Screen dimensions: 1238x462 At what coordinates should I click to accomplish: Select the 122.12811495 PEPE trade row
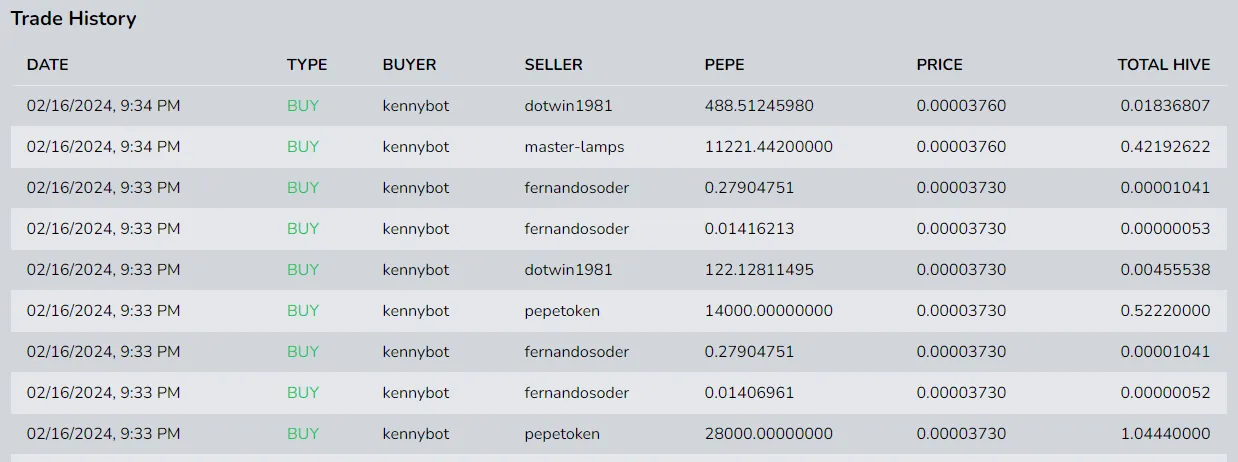coord(619,270)
